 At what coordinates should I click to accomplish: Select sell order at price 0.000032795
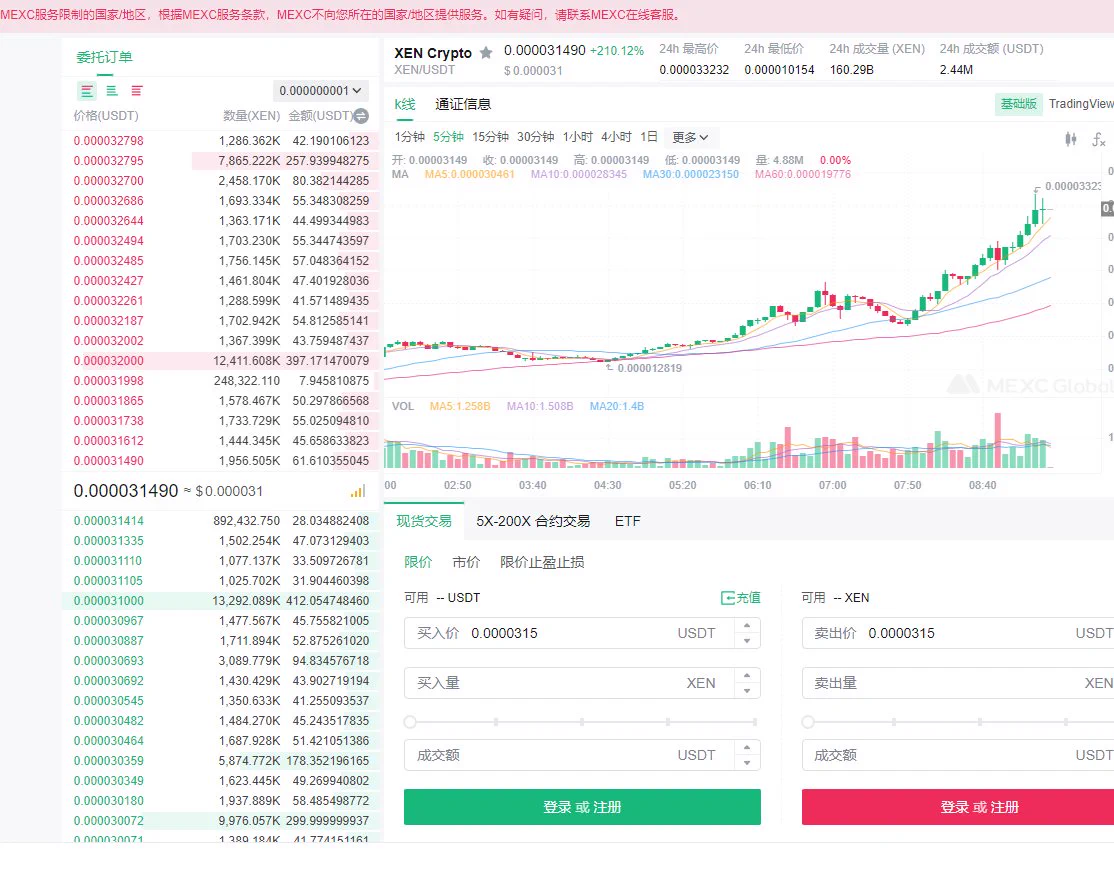tap(221, 161)
